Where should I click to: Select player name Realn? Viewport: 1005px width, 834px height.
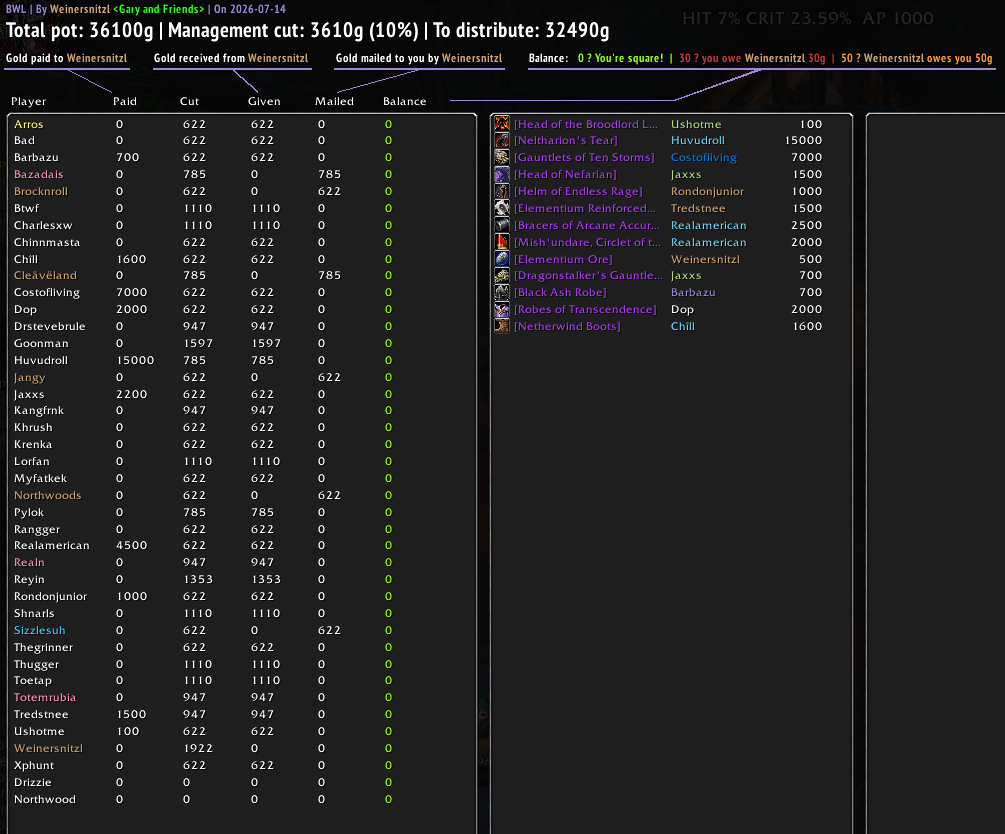coord(29,562)
